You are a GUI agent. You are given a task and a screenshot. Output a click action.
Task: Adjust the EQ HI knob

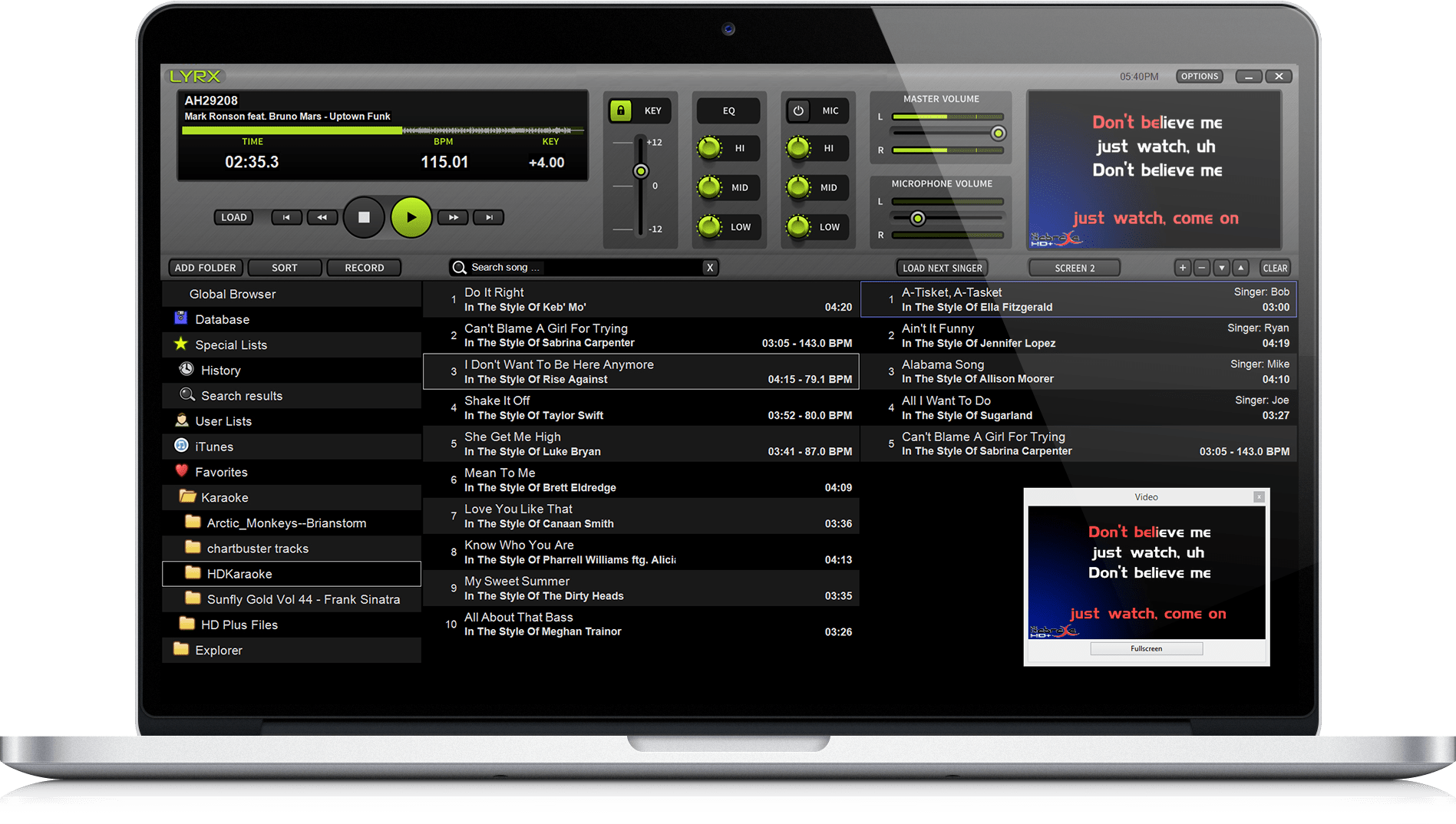pos(709,148)
